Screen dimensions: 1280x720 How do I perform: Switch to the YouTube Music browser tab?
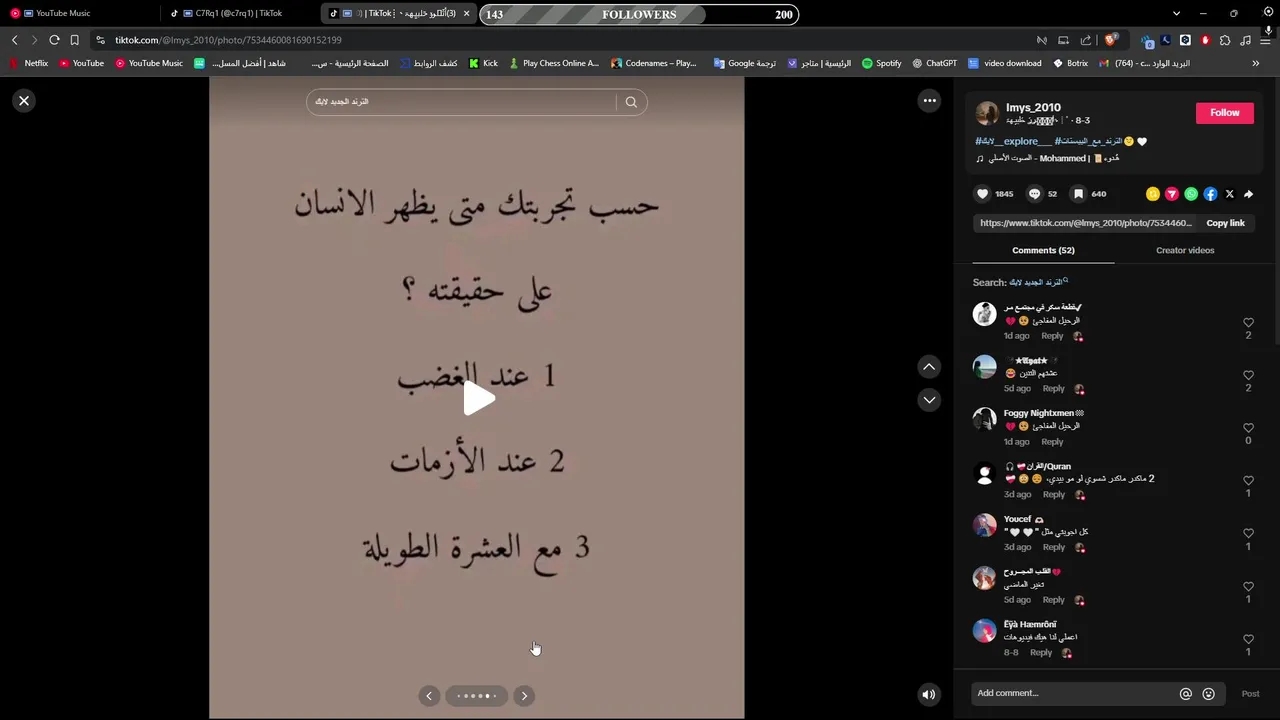click(80, 13)
